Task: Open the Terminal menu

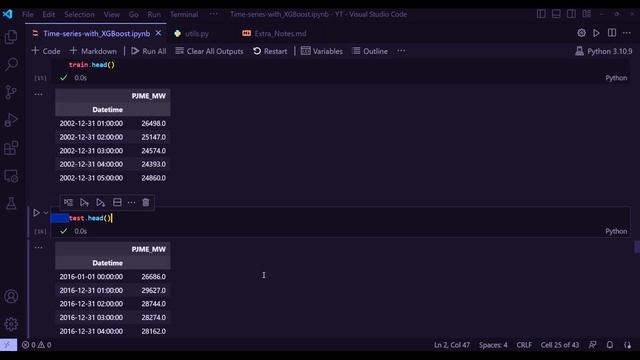Action: 184,14
